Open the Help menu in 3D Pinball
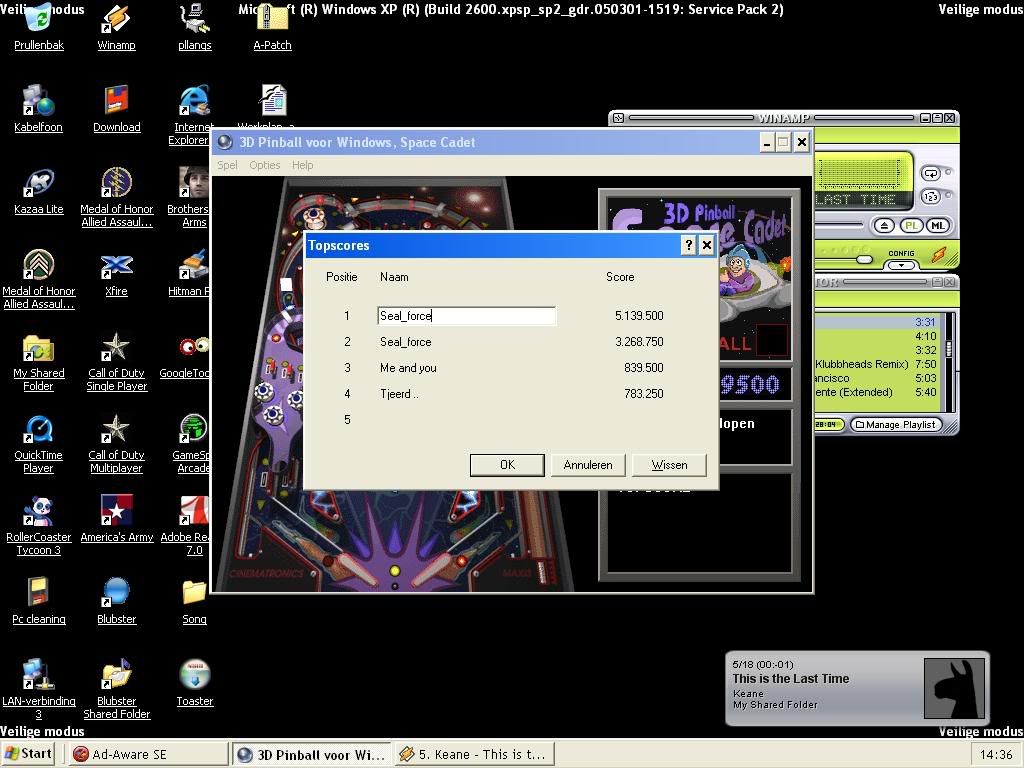 pos(302,165)
